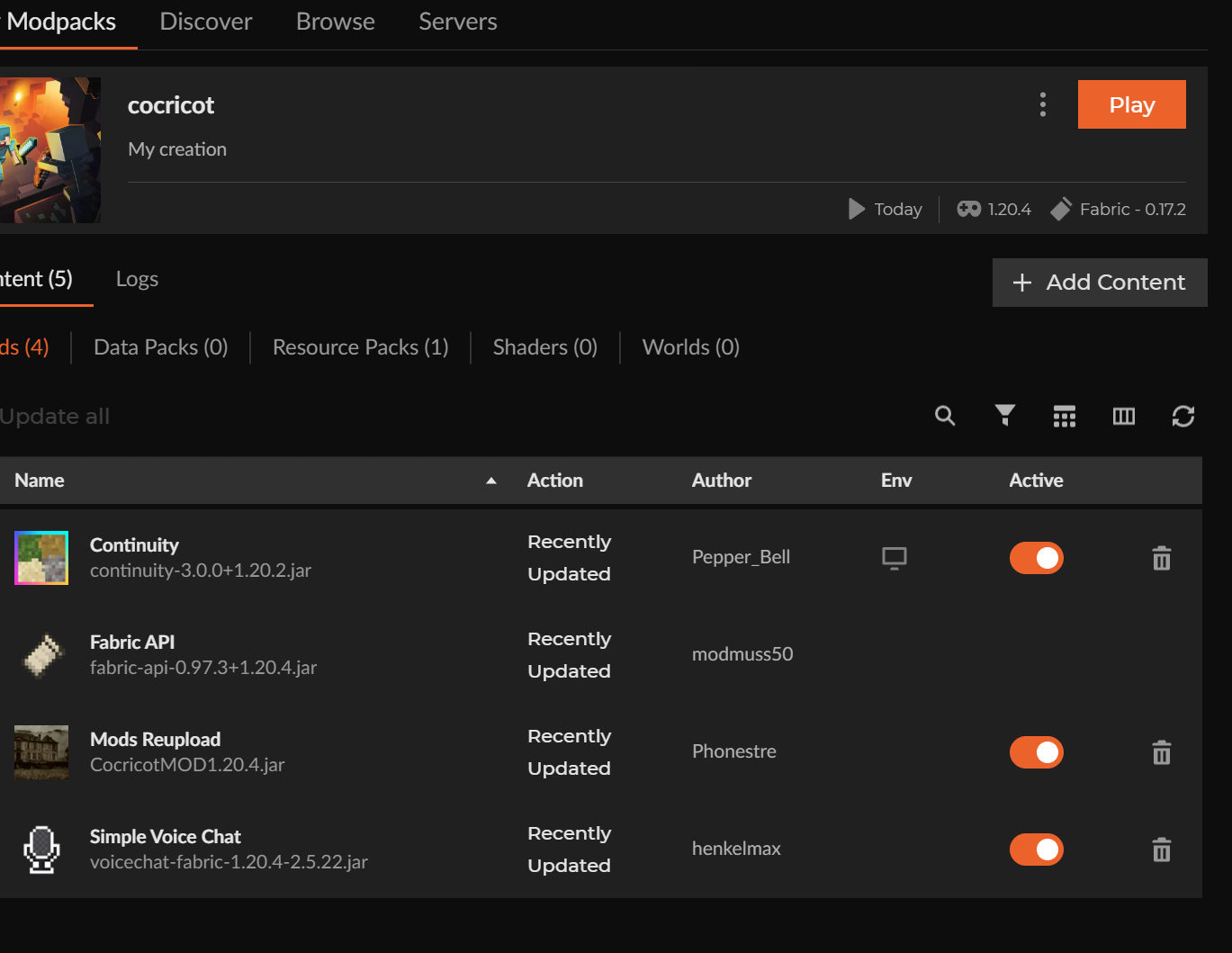Click Continuity Recently Updated action
The width and height of the screenshot is (1232, 953).
tap(570, 558)
